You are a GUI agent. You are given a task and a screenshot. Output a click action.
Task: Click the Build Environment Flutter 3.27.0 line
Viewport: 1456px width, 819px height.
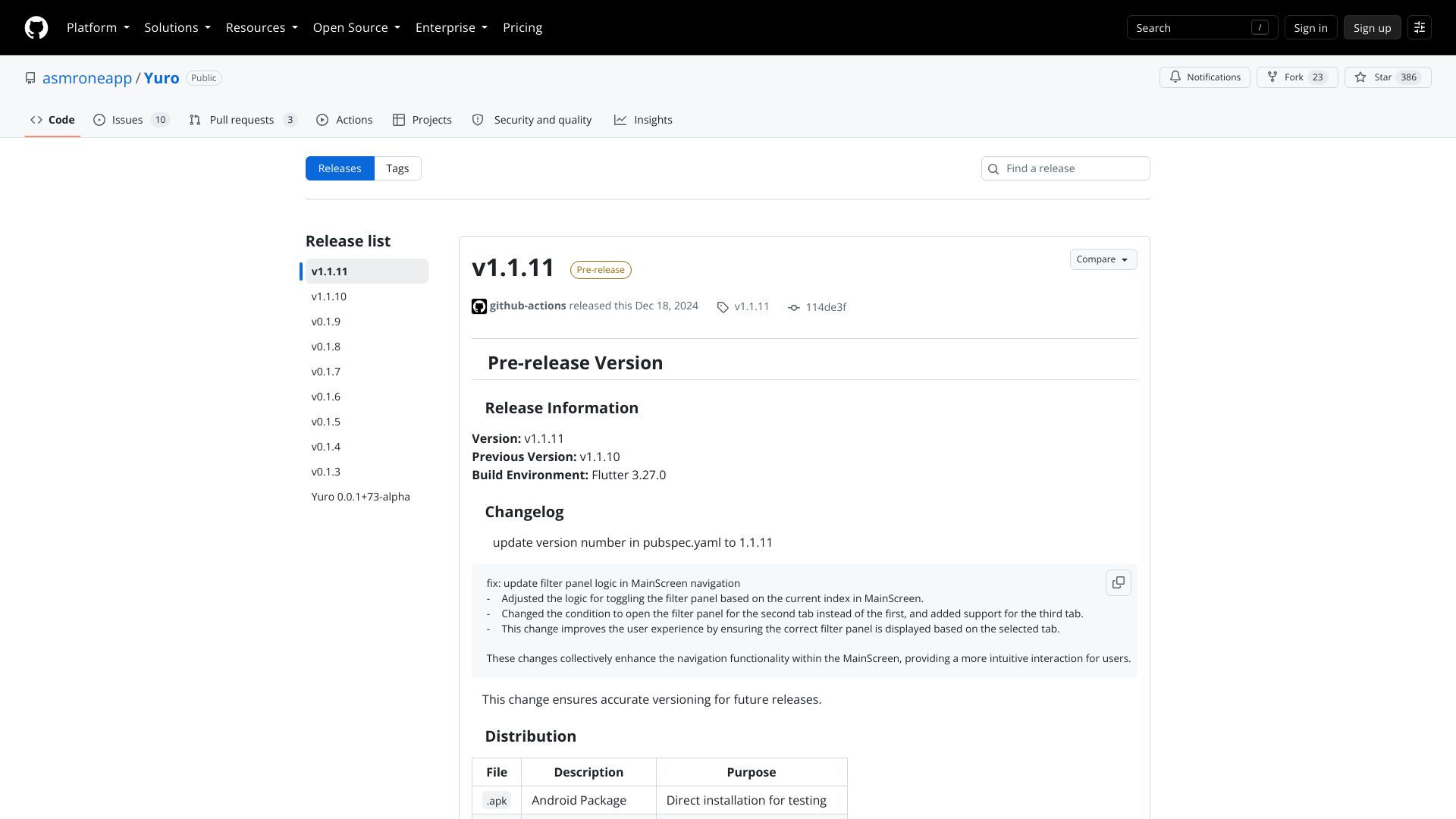click(569, 475)
